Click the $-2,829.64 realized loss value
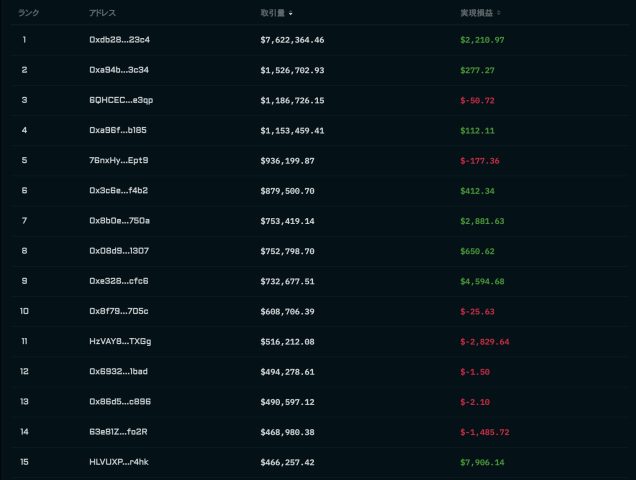 484,341
